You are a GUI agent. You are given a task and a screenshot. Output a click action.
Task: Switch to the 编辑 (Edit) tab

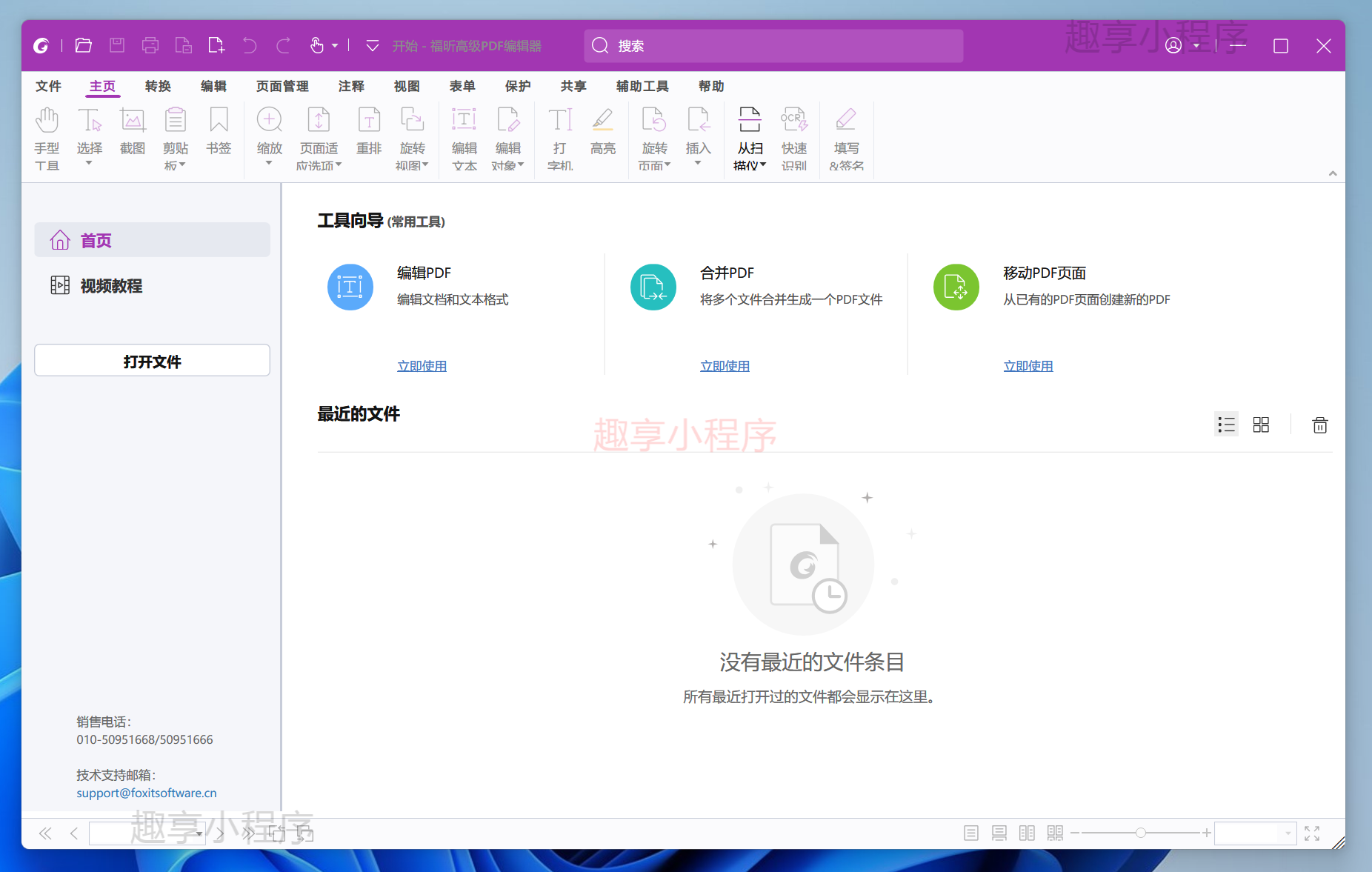[213, 86]
